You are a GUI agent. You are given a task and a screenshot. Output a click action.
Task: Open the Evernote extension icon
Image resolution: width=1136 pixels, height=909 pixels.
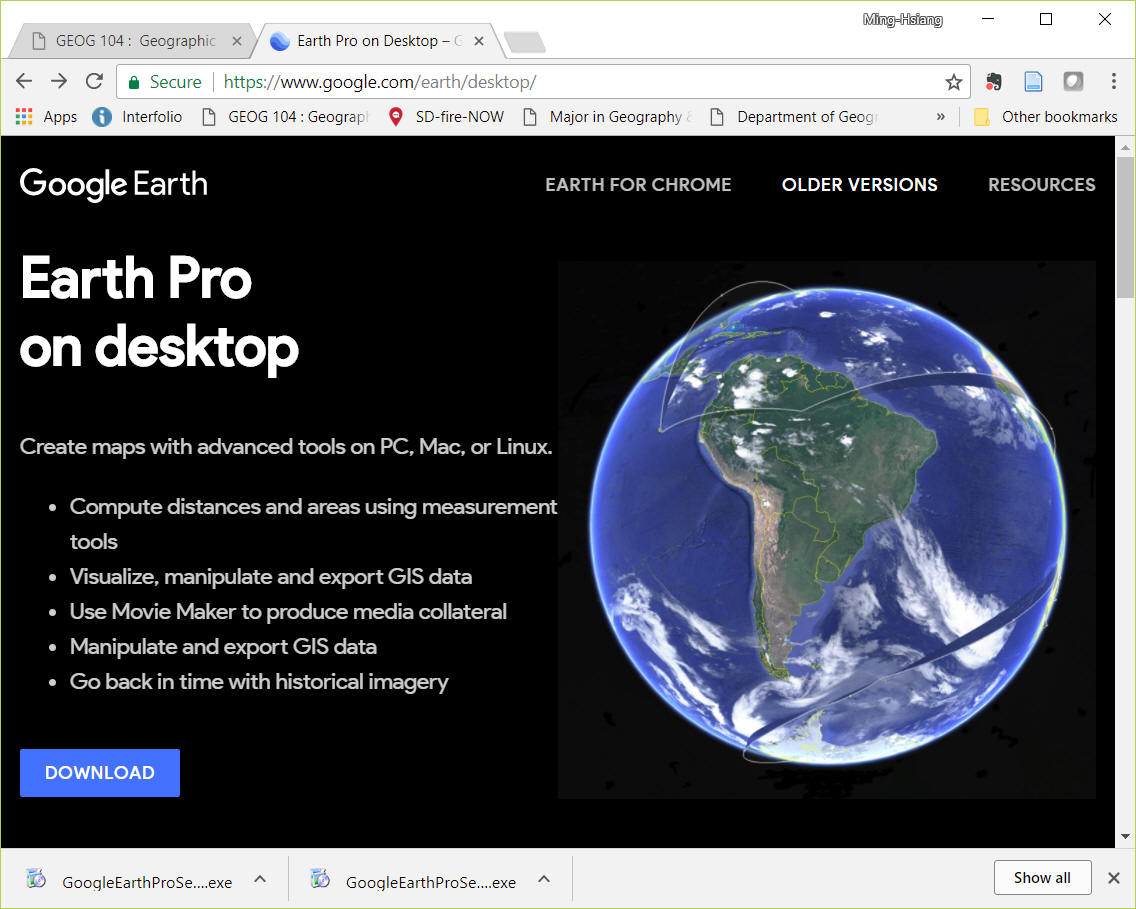click(994, 82)
